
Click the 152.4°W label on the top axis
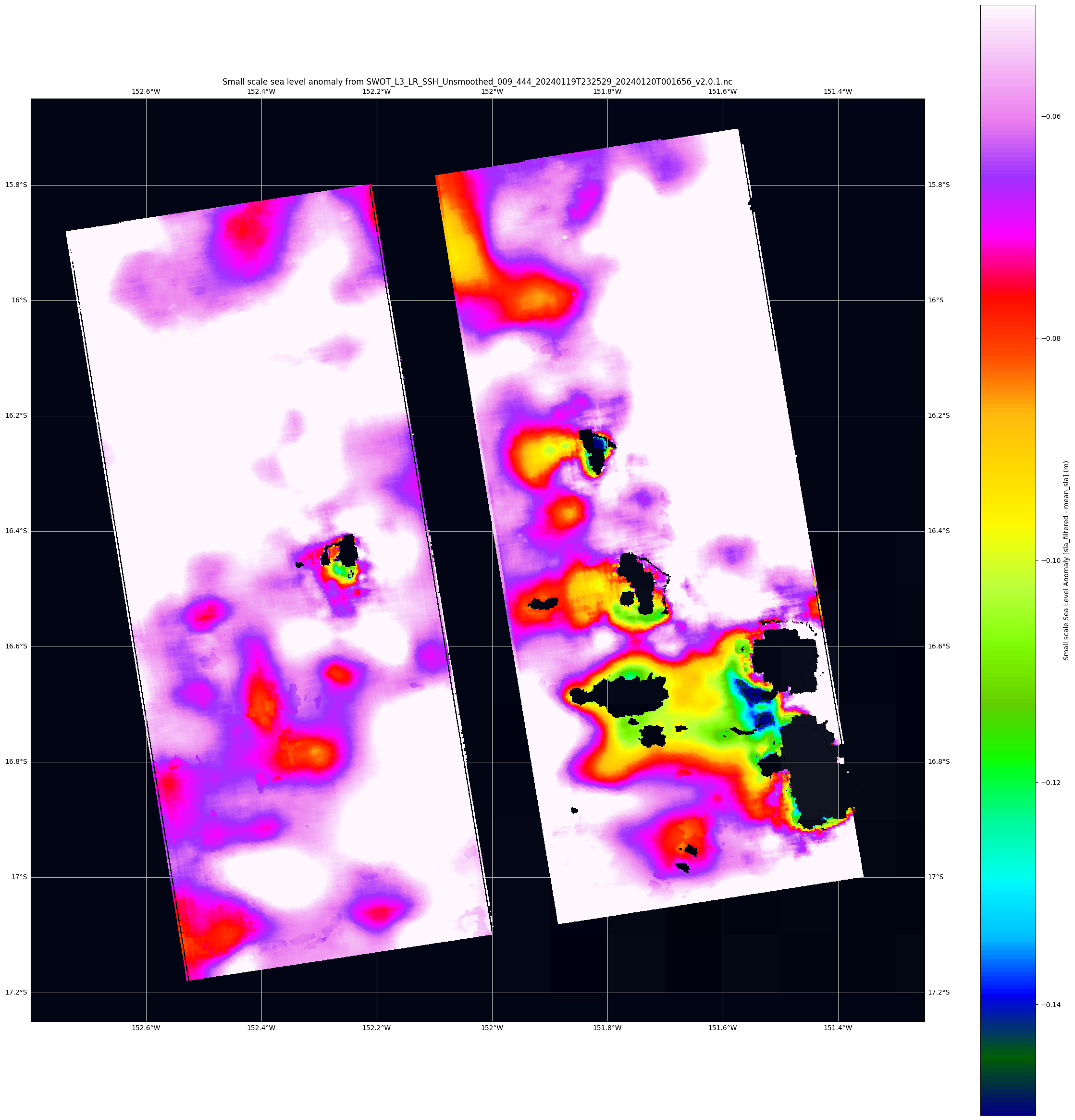tap(261, 91)
